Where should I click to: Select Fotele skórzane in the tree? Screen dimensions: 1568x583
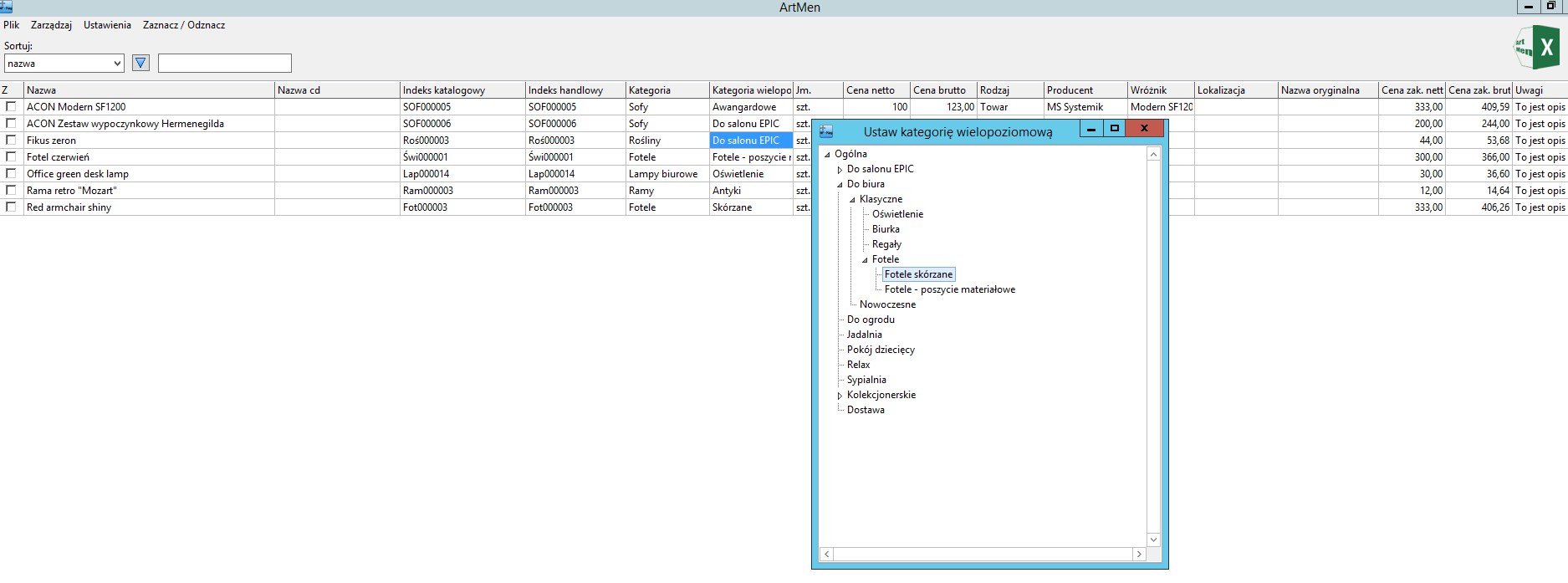click(918, 274)
